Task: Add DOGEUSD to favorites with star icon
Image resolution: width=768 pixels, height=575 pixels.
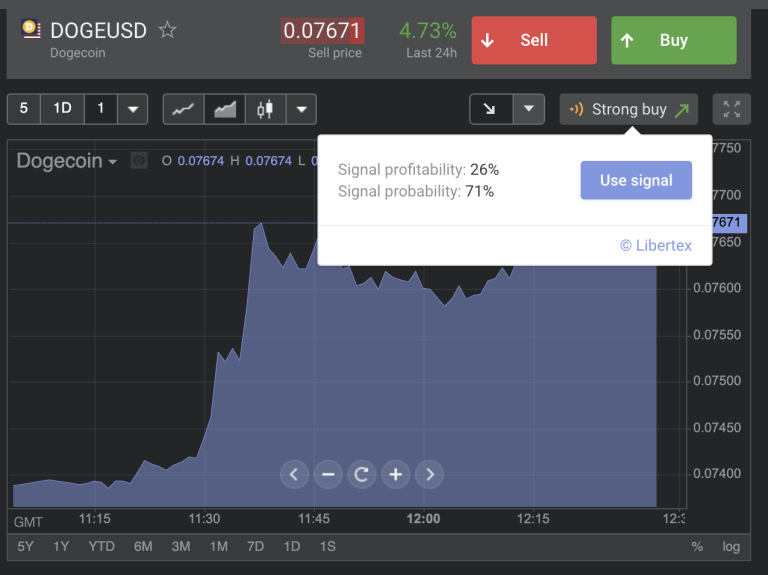Action: (168, 30)
